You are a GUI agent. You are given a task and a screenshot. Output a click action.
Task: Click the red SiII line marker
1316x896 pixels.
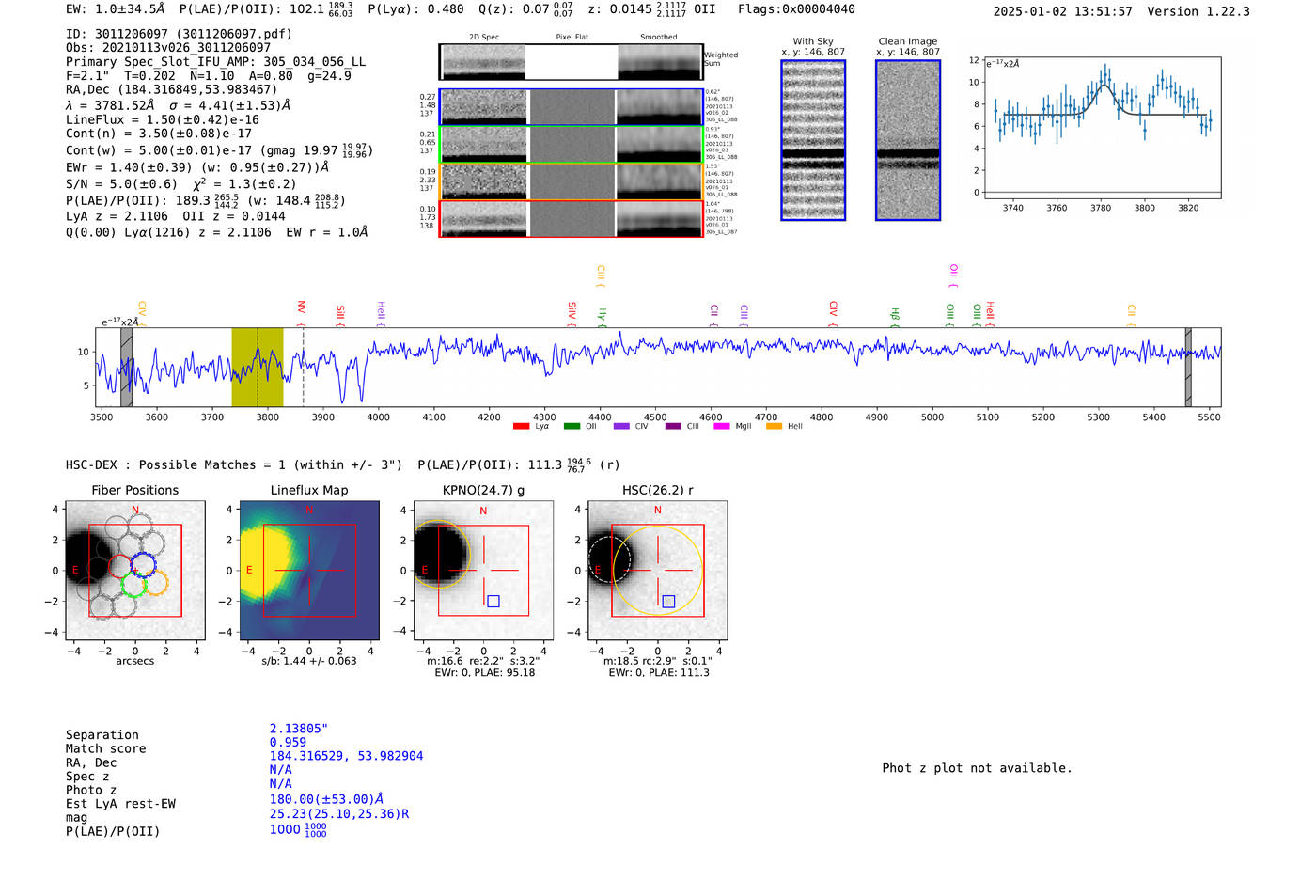pos(340,316)
